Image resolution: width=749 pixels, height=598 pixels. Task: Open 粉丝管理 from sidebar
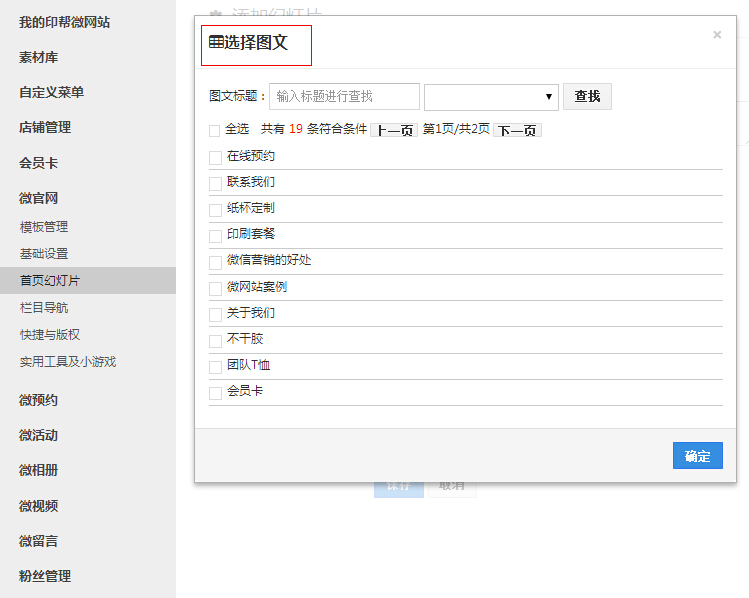click(45, 576)
